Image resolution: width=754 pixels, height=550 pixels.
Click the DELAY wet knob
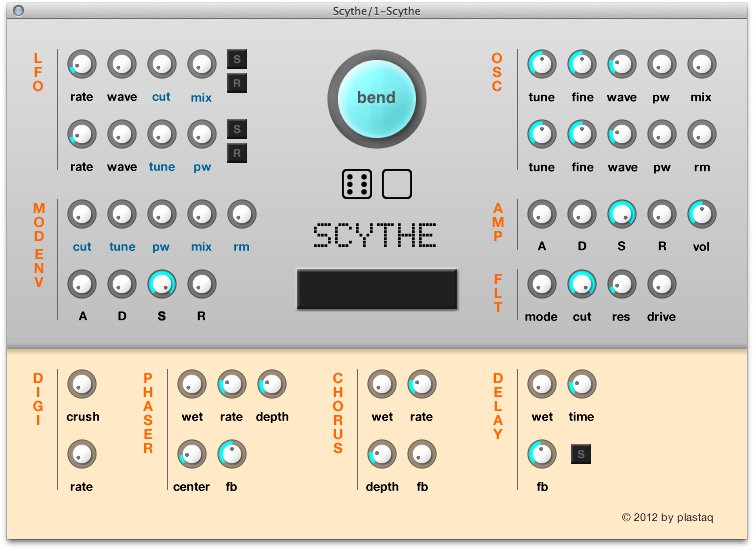click(542, 384)
